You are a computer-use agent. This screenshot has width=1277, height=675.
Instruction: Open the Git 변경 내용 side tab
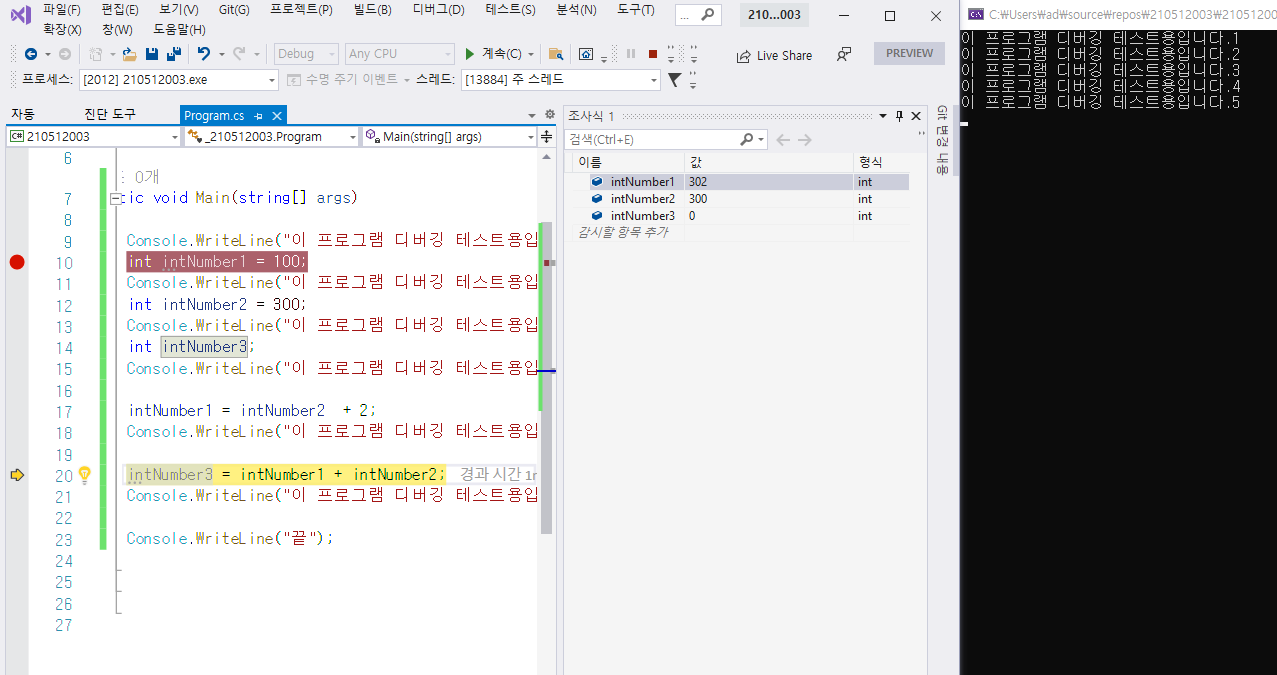(941, 140)
